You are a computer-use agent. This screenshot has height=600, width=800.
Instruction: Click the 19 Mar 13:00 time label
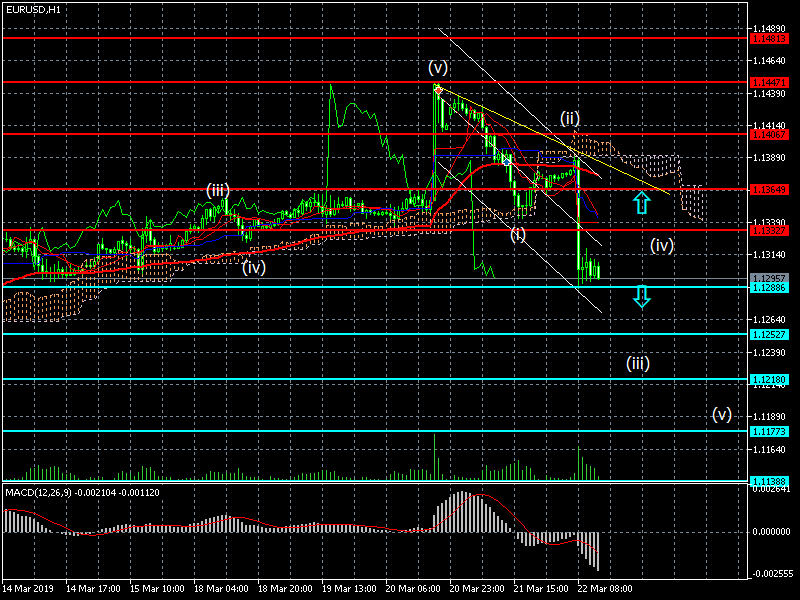coord(349,589)
